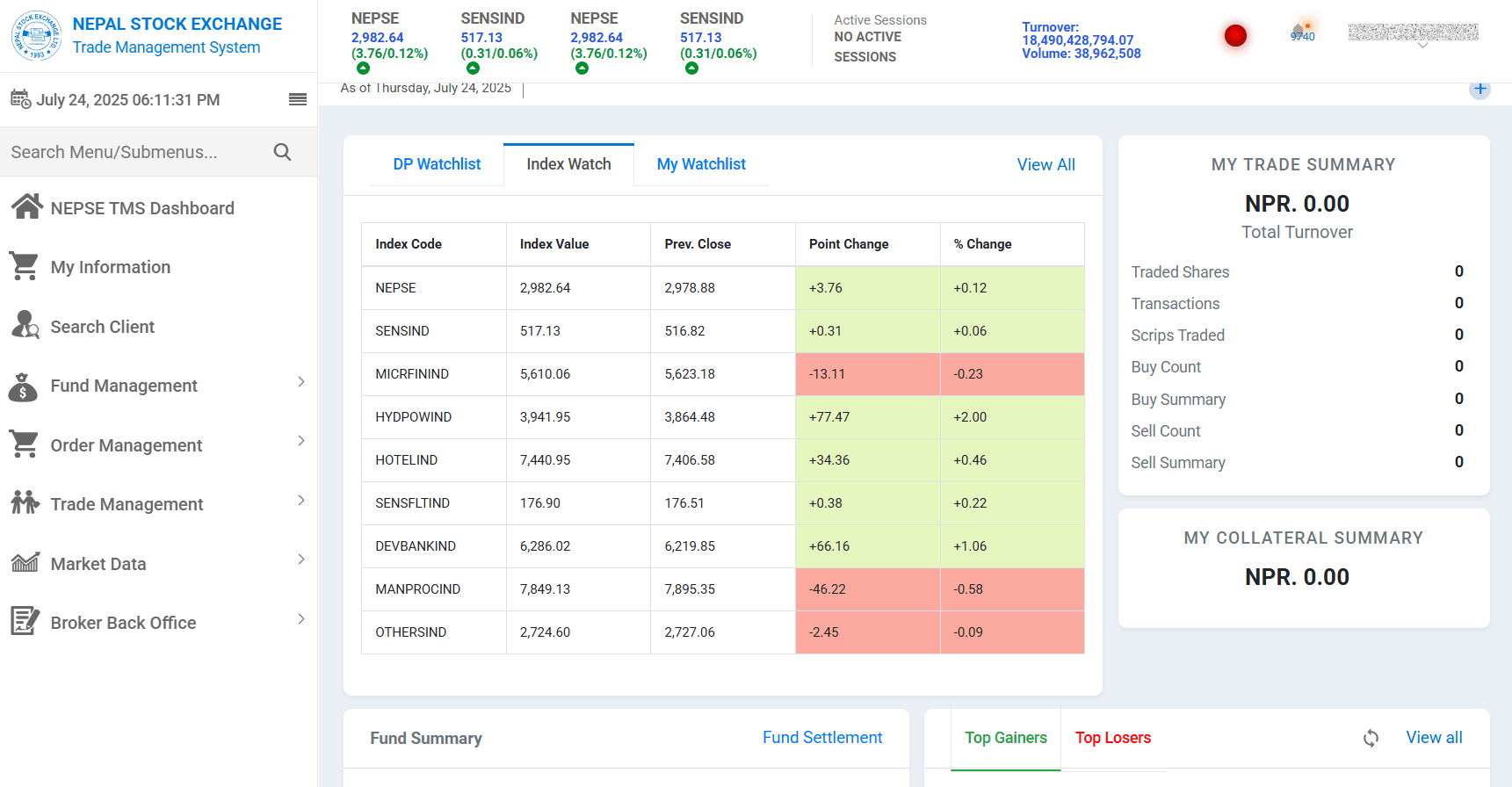The width and height of the screenshot is (1512, 787).
Task: Click Traded Shares in trade summary
Action: tap(1180, 272)
